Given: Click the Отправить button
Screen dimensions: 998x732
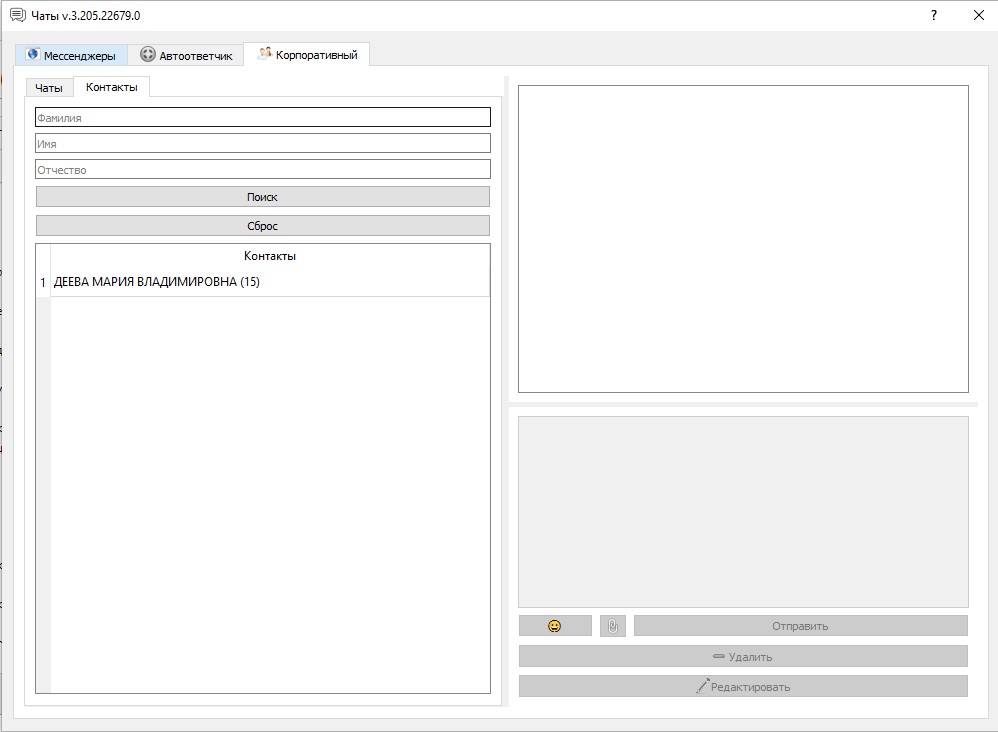Looking at the screenshot, I should [801, 626].
